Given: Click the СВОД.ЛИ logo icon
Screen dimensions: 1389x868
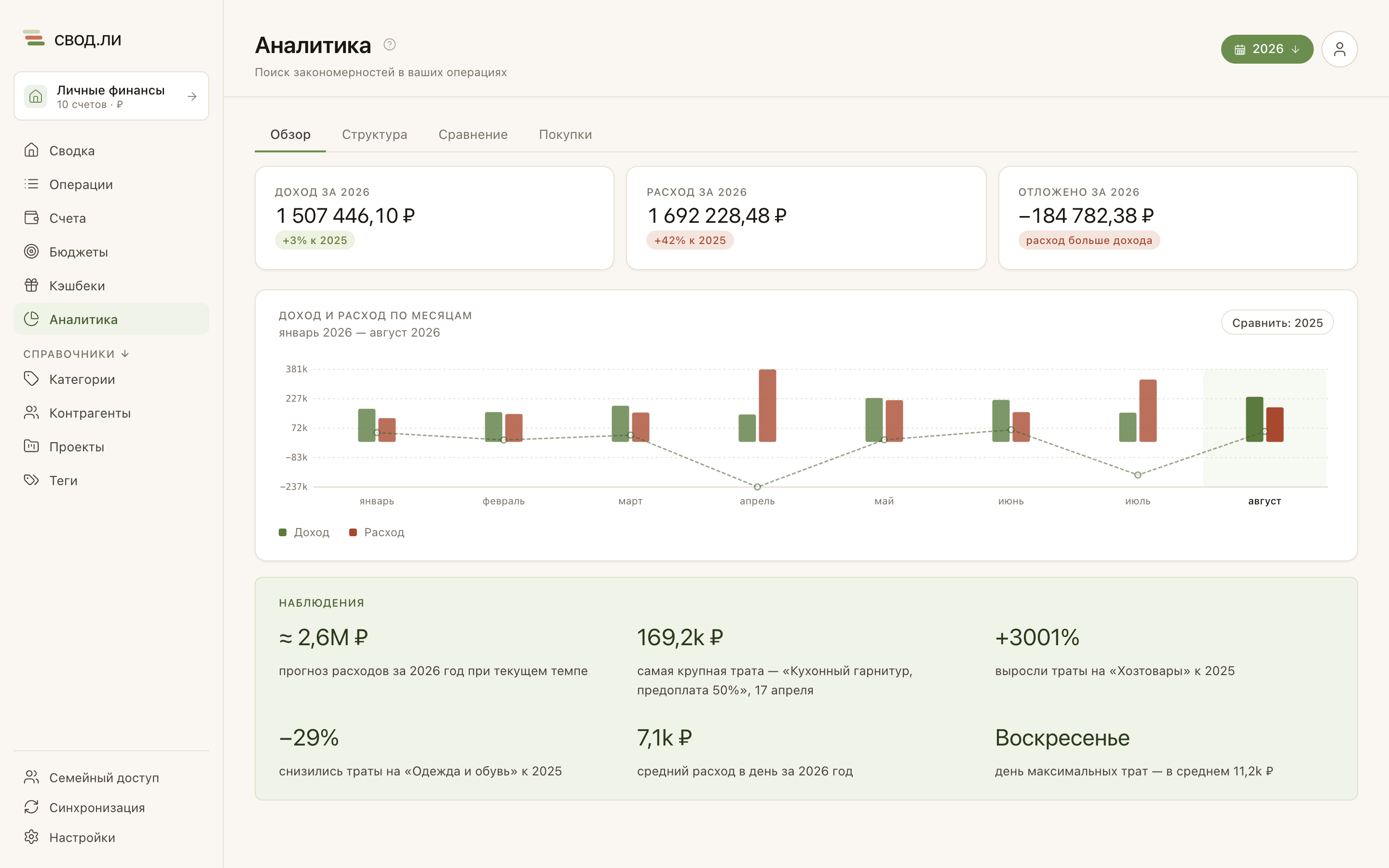Looking at the screenshot, I should coord(34,39).
